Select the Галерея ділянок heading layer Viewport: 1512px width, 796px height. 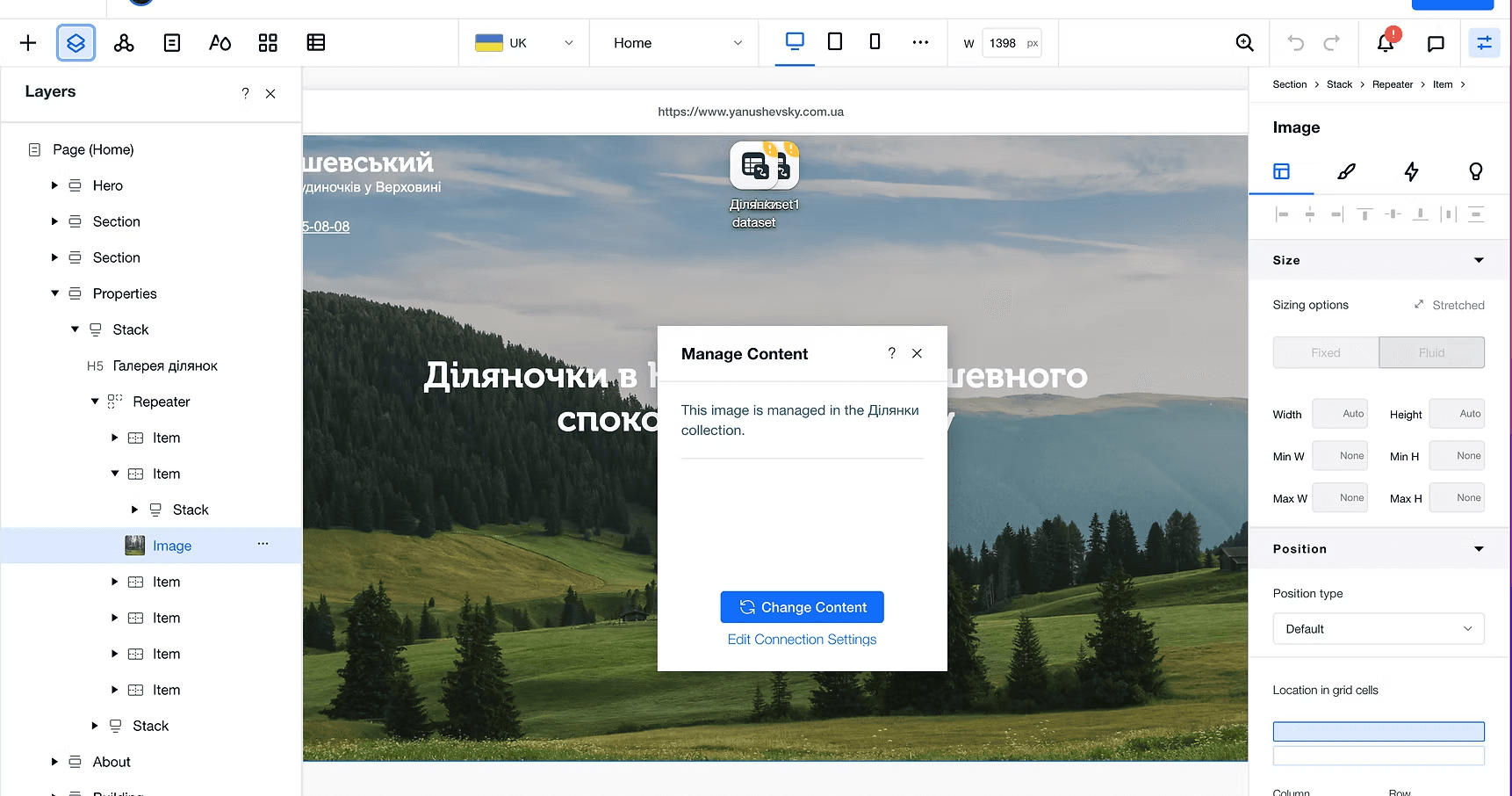tap(164, 365)
